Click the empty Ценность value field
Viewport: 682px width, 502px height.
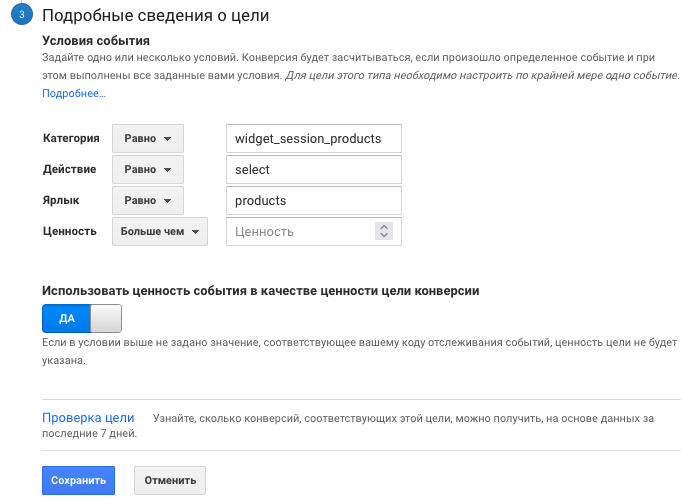pyautogui.click(x=300, y=232)
